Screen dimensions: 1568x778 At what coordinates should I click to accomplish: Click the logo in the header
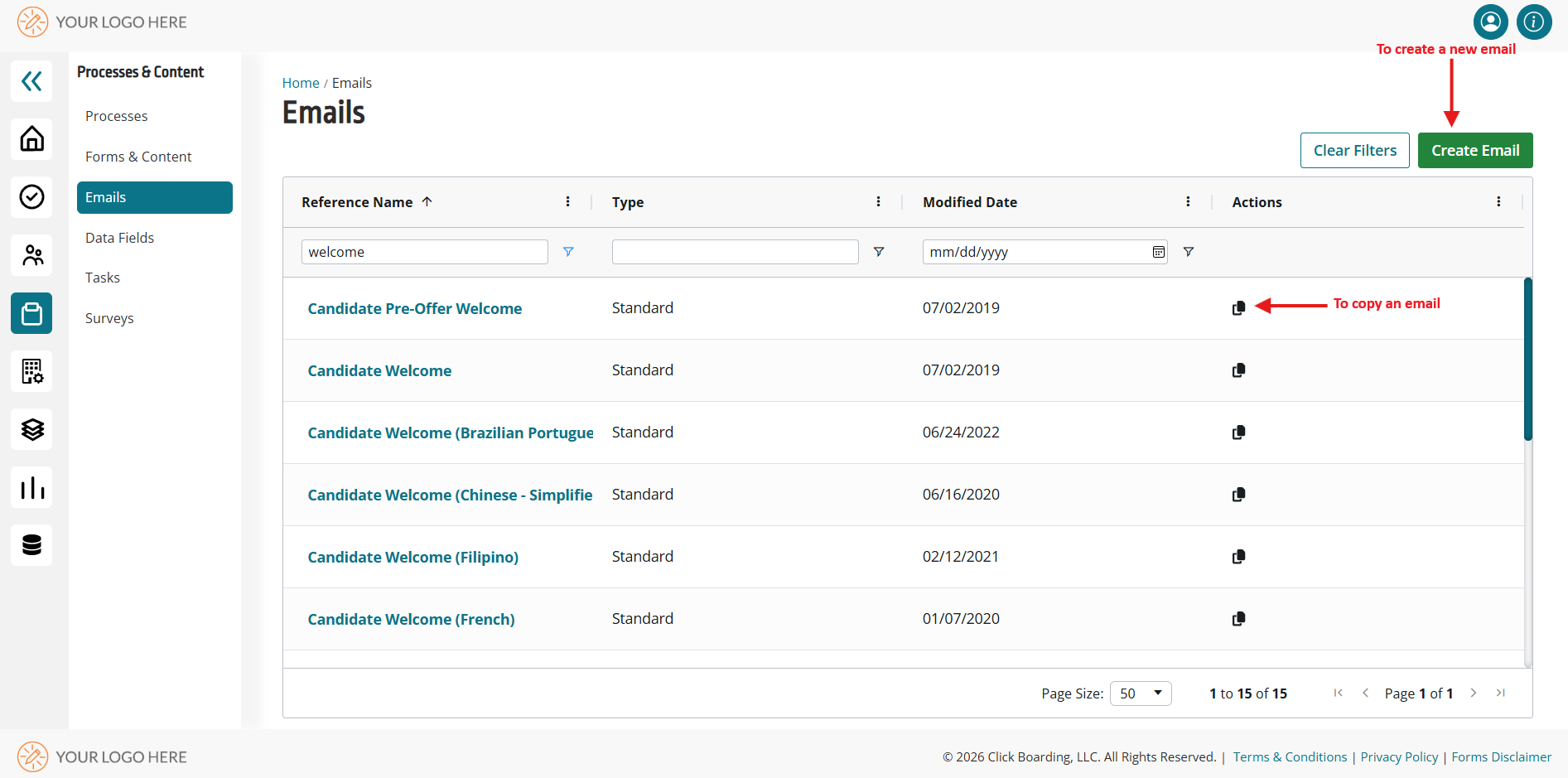click(x=102, y=22)
